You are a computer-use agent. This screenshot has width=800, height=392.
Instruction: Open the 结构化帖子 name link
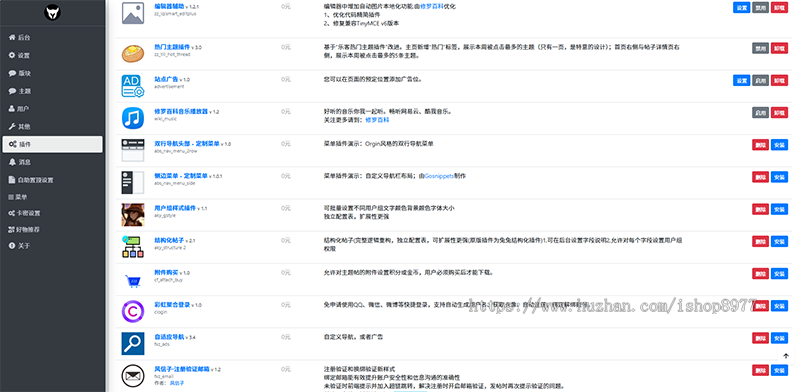tap(169, 240)
